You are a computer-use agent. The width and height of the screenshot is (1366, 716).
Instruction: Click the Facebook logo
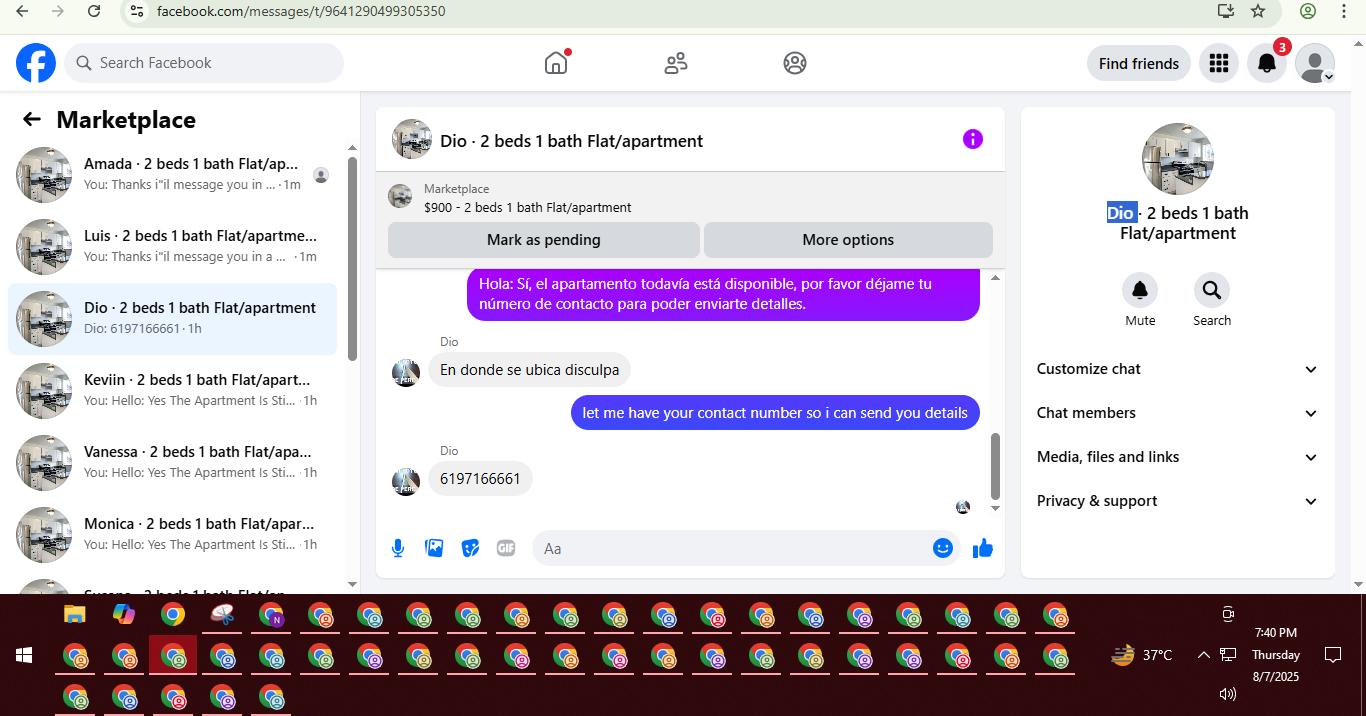[36, 63]
